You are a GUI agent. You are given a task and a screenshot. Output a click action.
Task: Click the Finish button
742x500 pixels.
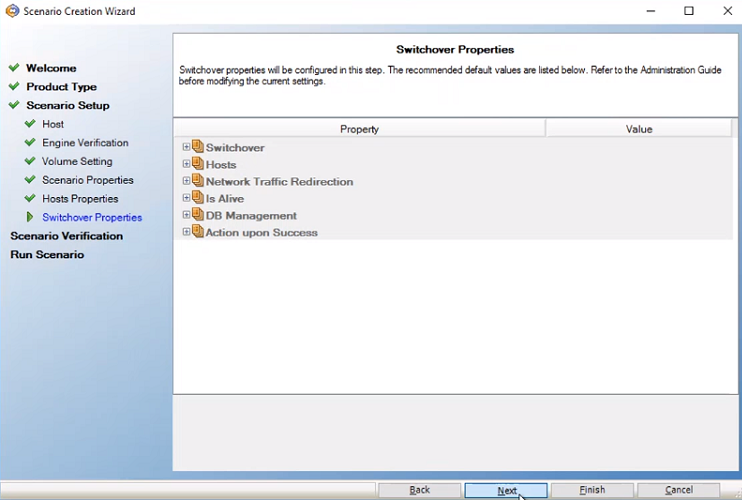tap(592, 490)
